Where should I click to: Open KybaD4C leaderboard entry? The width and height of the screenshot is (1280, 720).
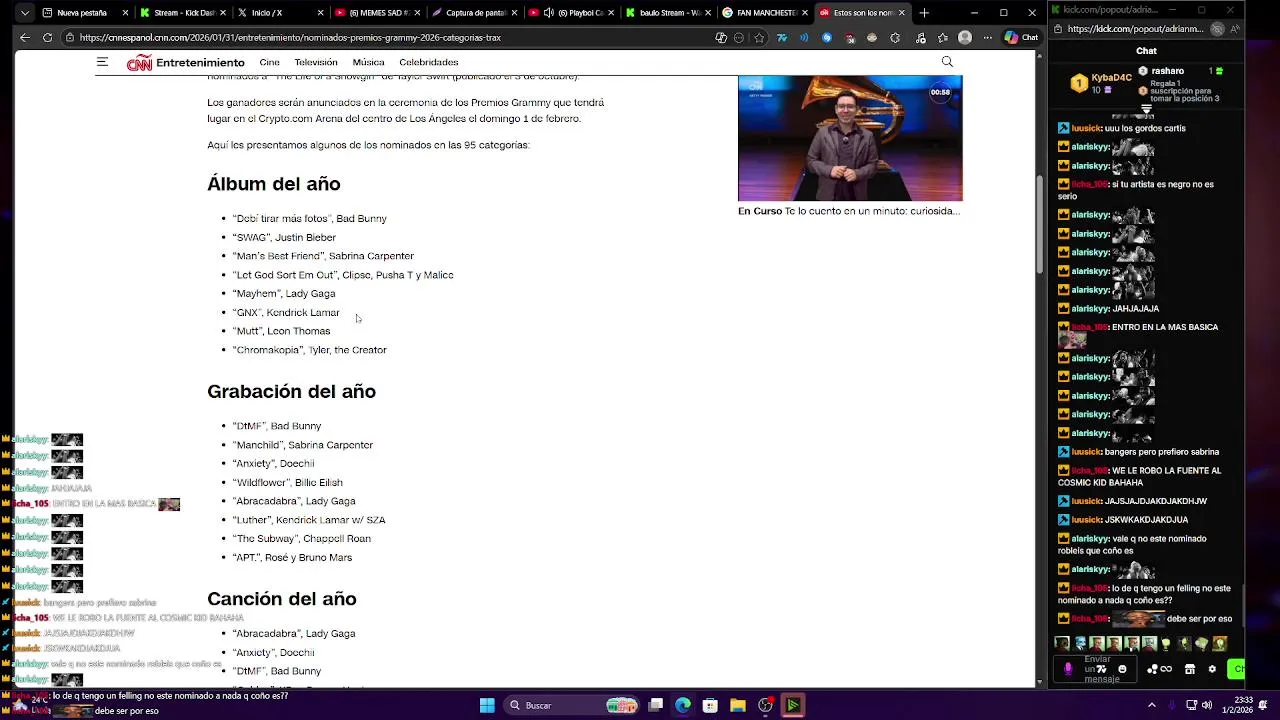coord(1102,83)
